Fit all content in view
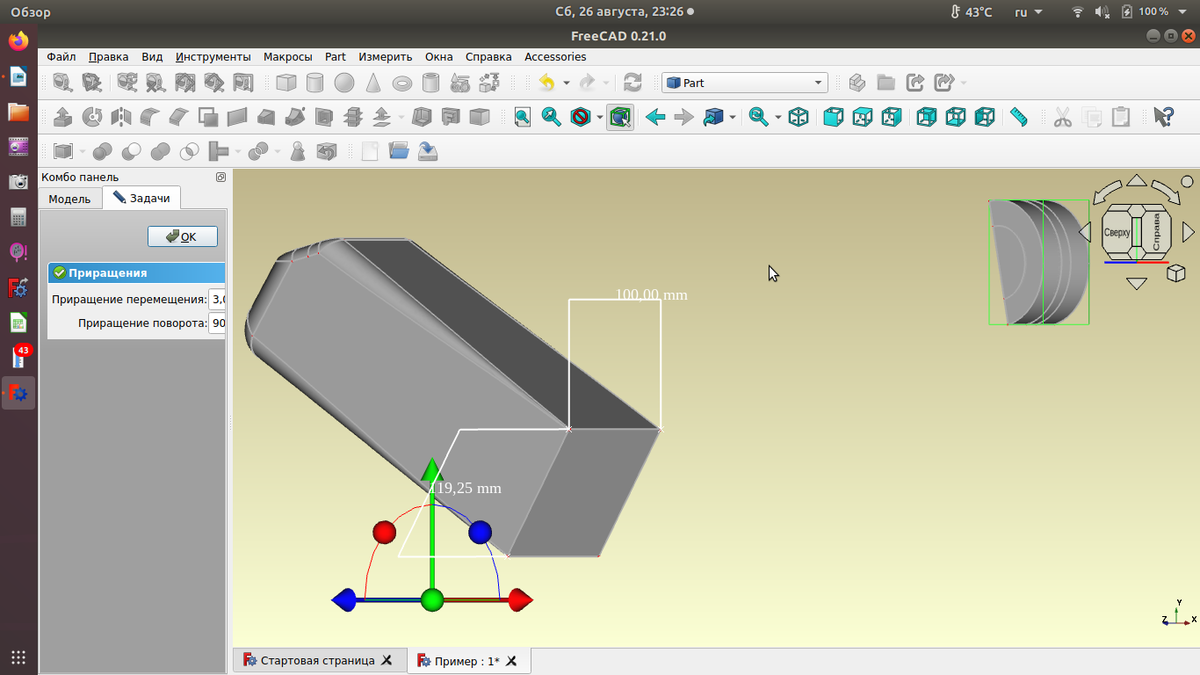Screen dimensions: 1200x675 (x=522, y=117)
